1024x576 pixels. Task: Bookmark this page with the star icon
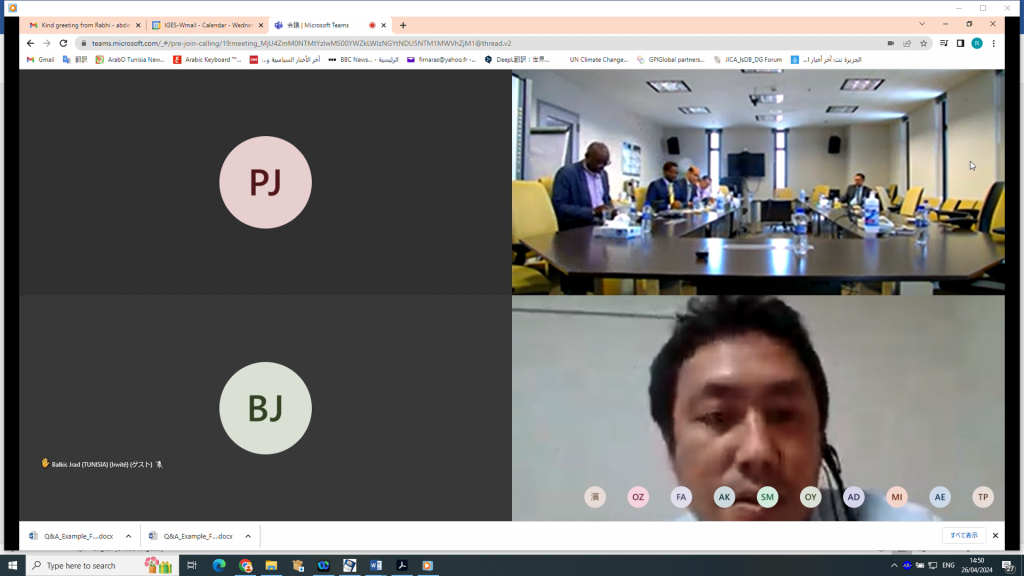coord(923,43)
